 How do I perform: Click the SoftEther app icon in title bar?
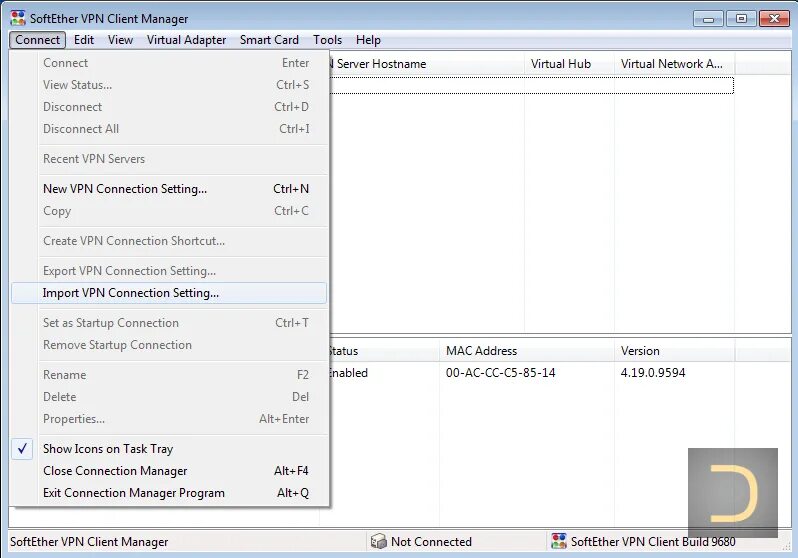17,18
